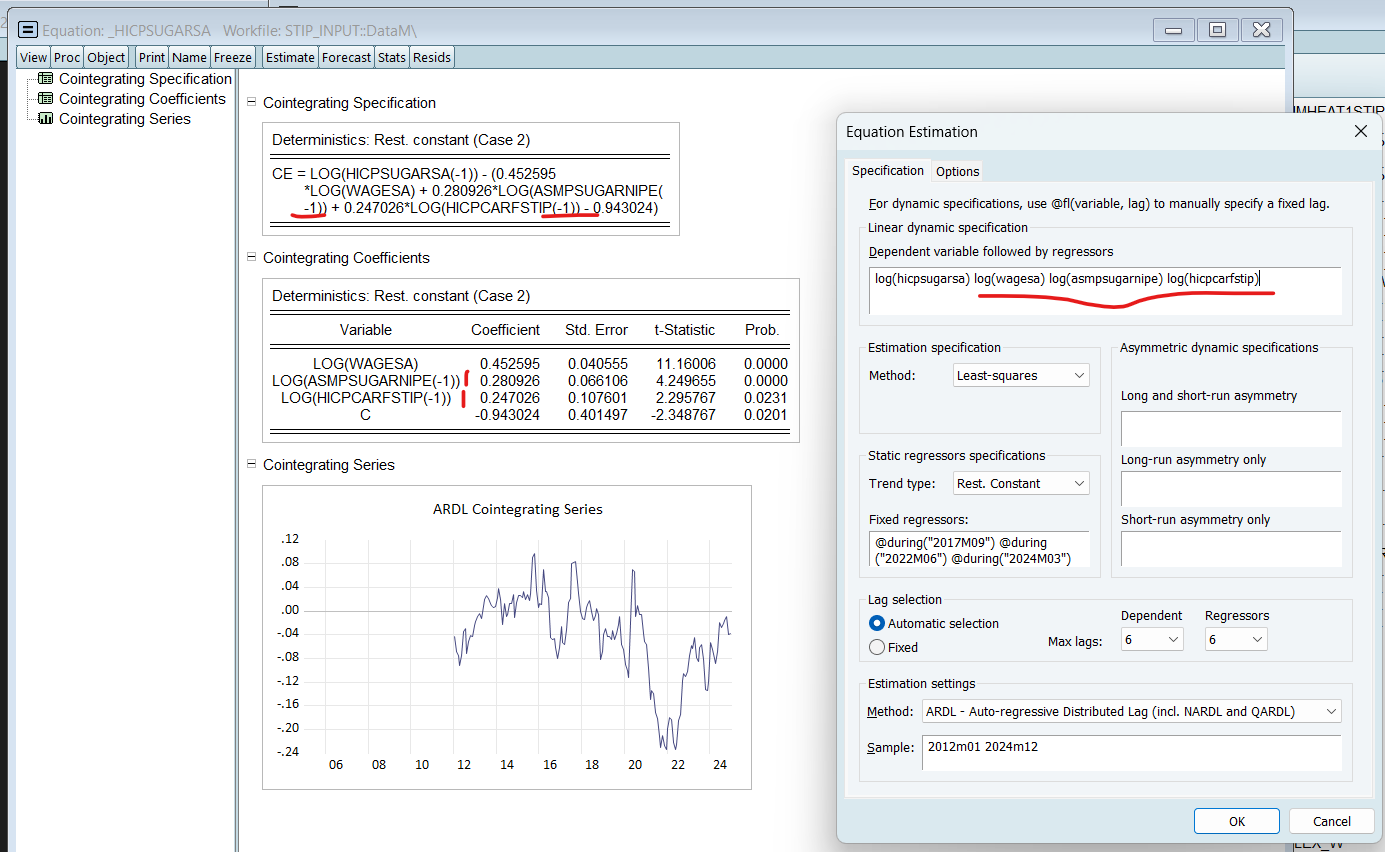Click the Cointegrating Coefficients table icon in tree
The width and height of the screenshot is (1385, 852).
[x=45, y=99]
